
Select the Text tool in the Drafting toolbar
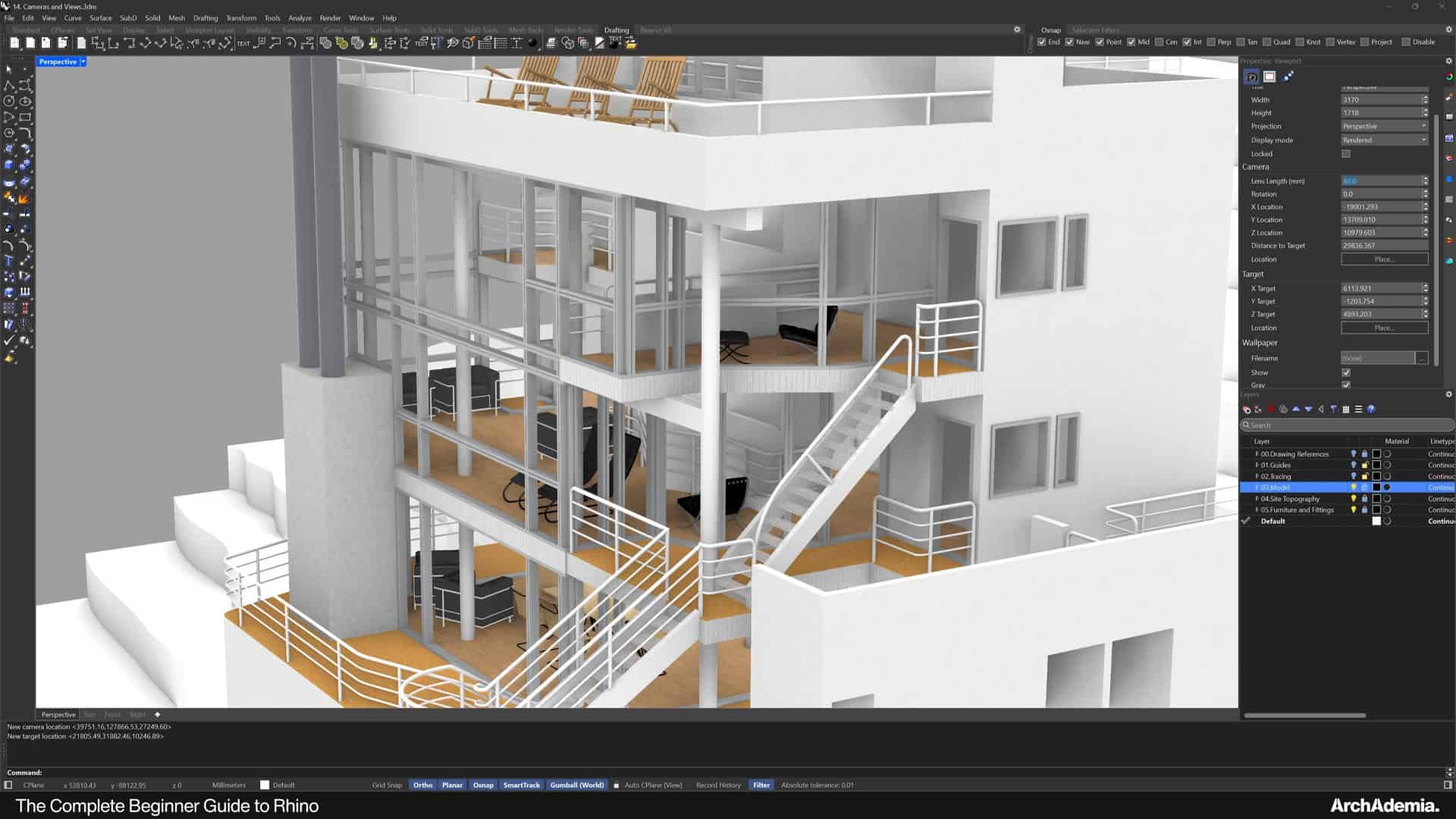[x=243, y=43]
